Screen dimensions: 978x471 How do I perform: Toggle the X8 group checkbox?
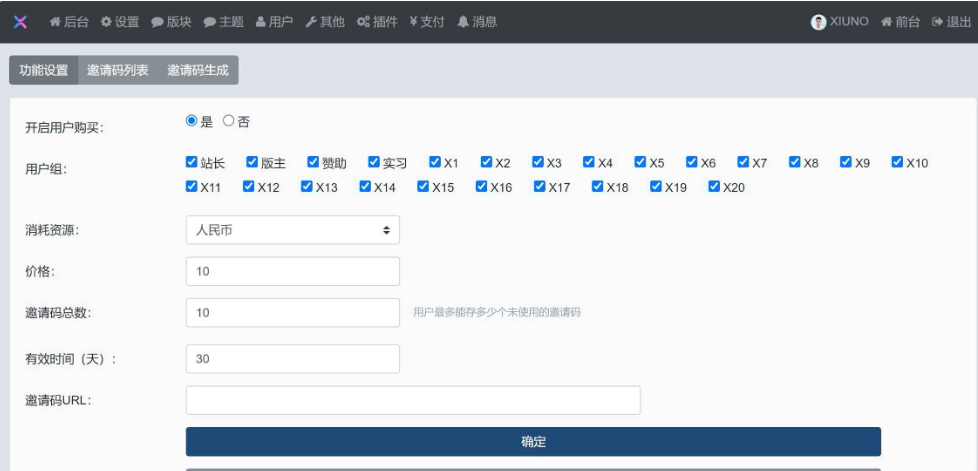click(795, 162)
